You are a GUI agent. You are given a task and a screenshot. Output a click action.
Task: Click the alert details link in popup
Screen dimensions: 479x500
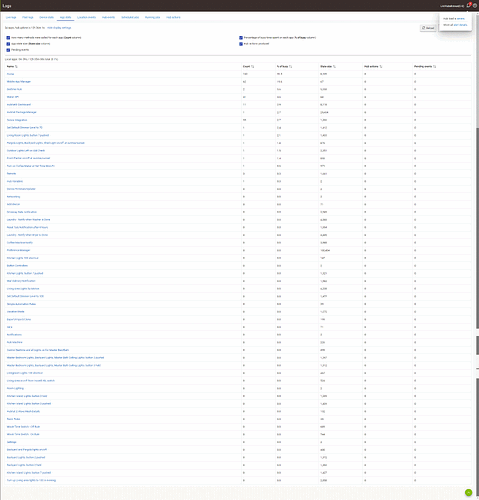point(460,25)
